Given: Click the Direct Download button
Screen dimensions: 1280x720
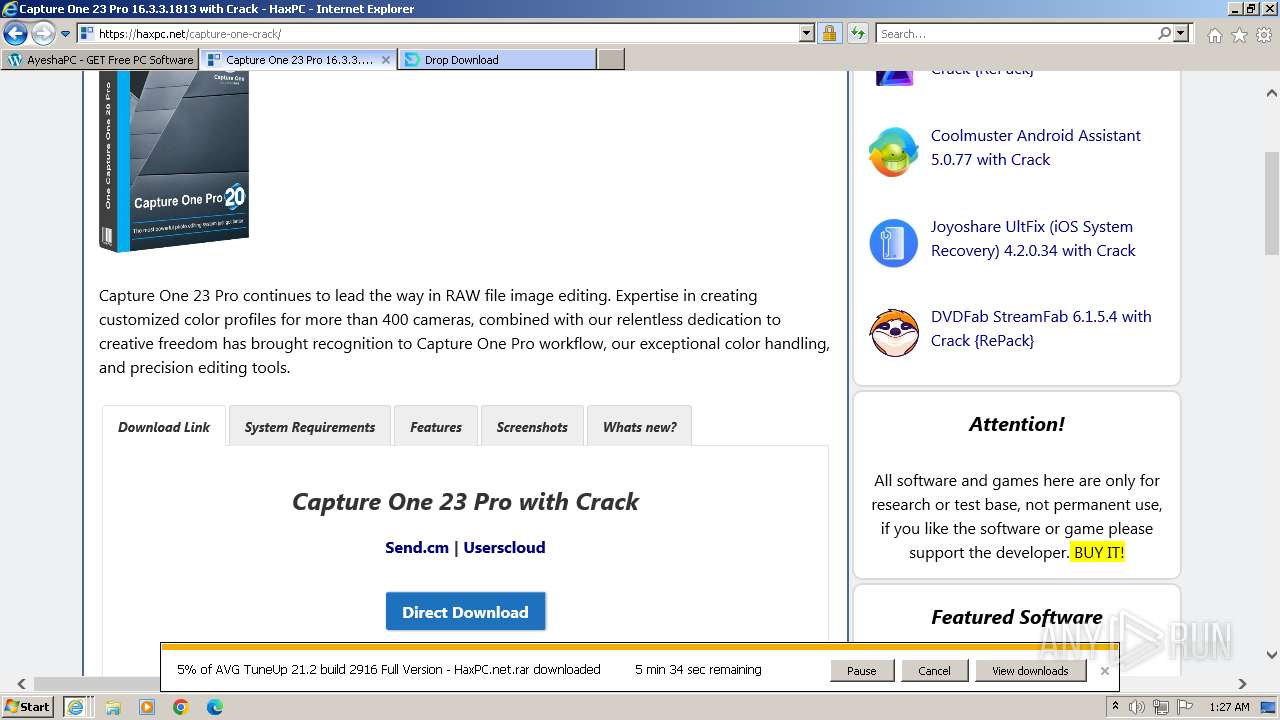Looking at the screenshot, I should click(465, 612).
